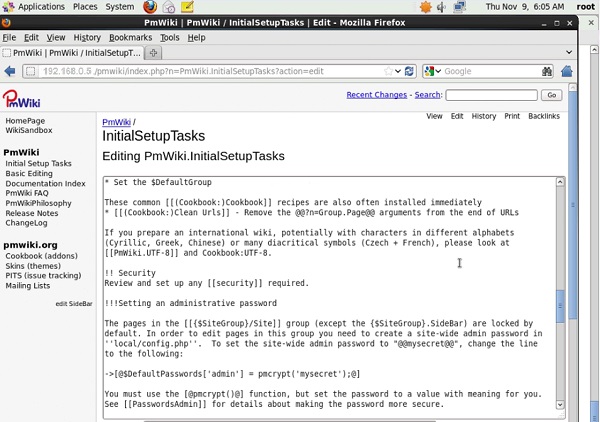The image size is (600, 422).
Task: Open HomePage in the sidebar
Action: pyautogui.click(x=25, y=121)
